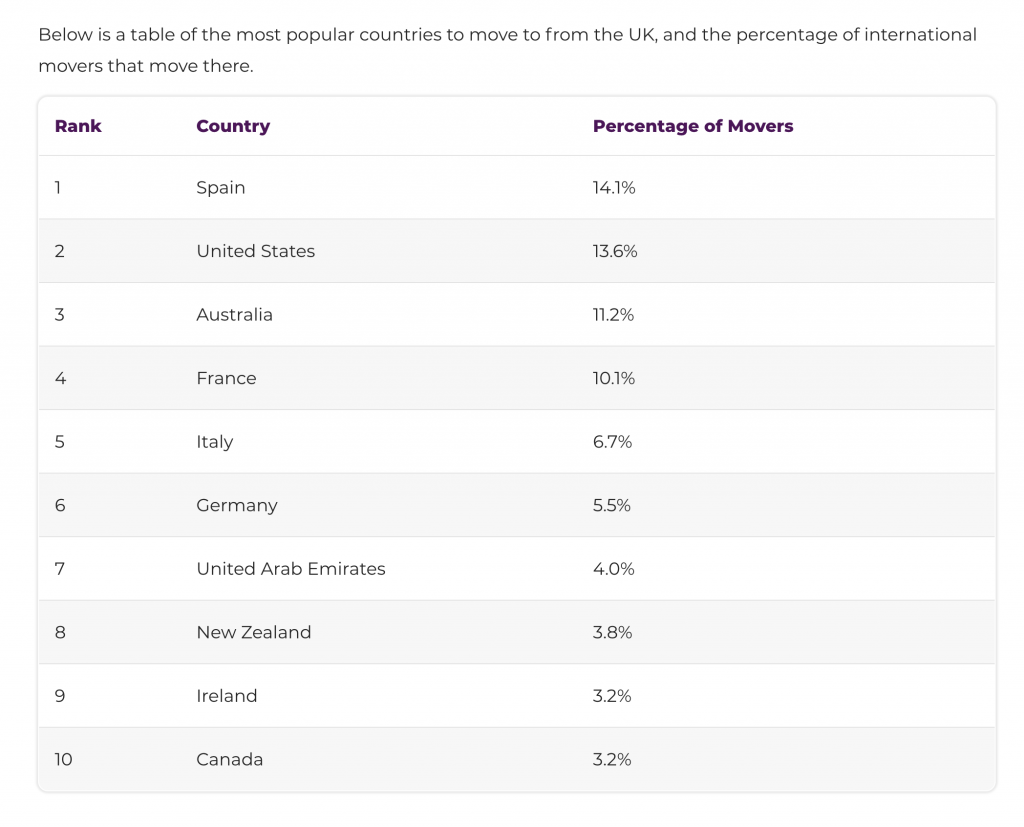Click the intro paragraph above the table
Image resolution: width=1024 pixels, height=827 pixels.
(x=507, y=50)
